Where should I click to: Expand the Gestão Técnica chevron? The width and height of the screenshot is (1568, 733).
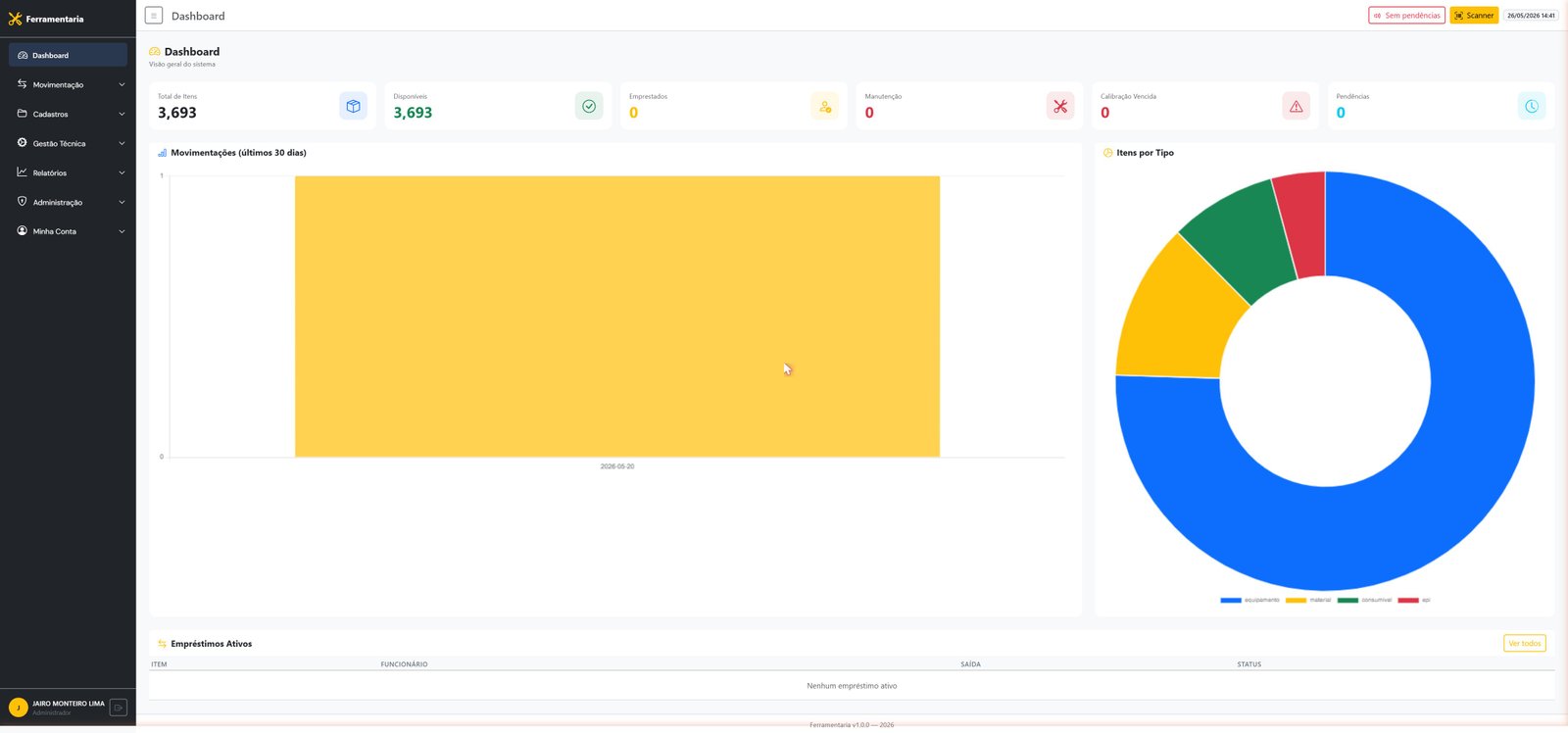[x=122, y=143]
